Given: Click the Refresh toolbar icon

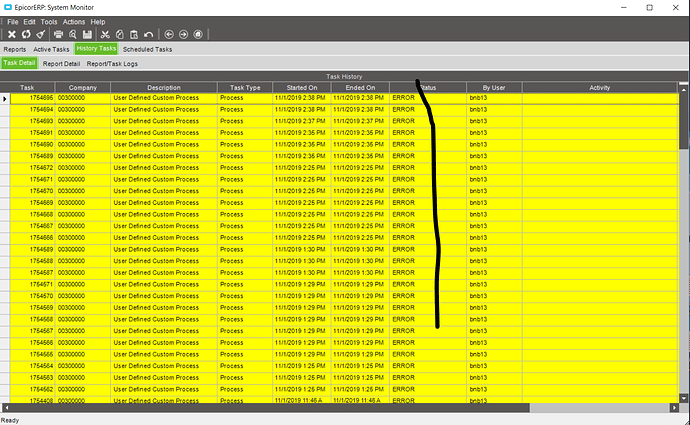Looking at the screenshot, I should coord(26,34).
